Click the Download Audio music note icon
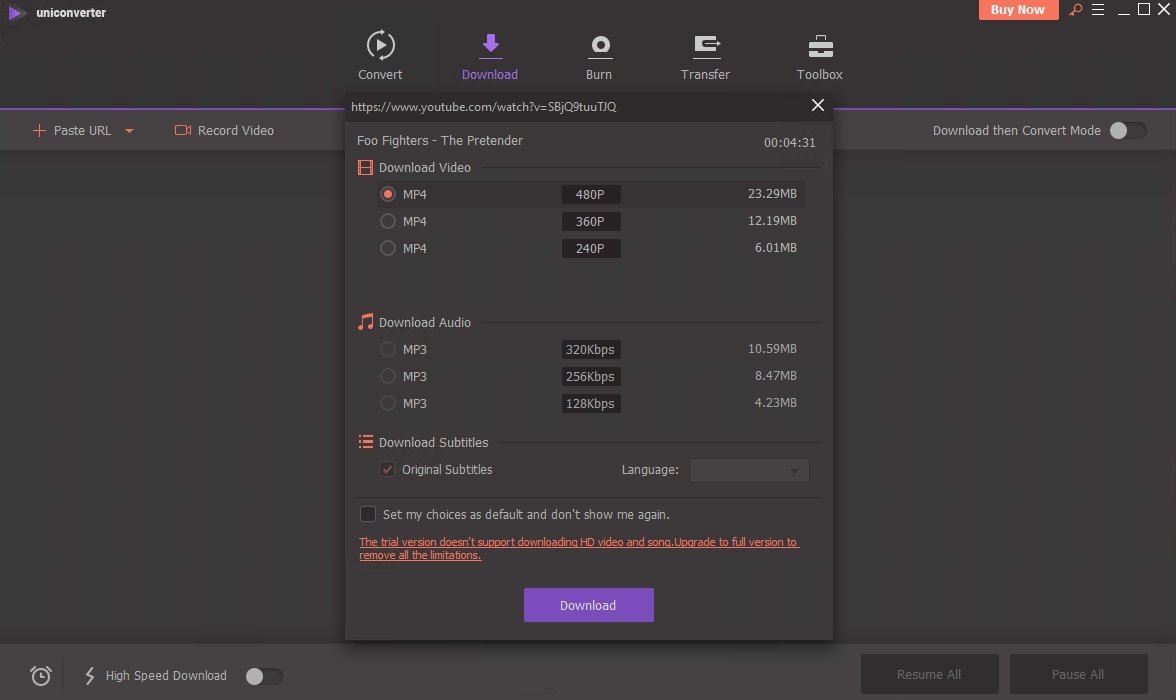1176x700 pixels. point(365,323)
